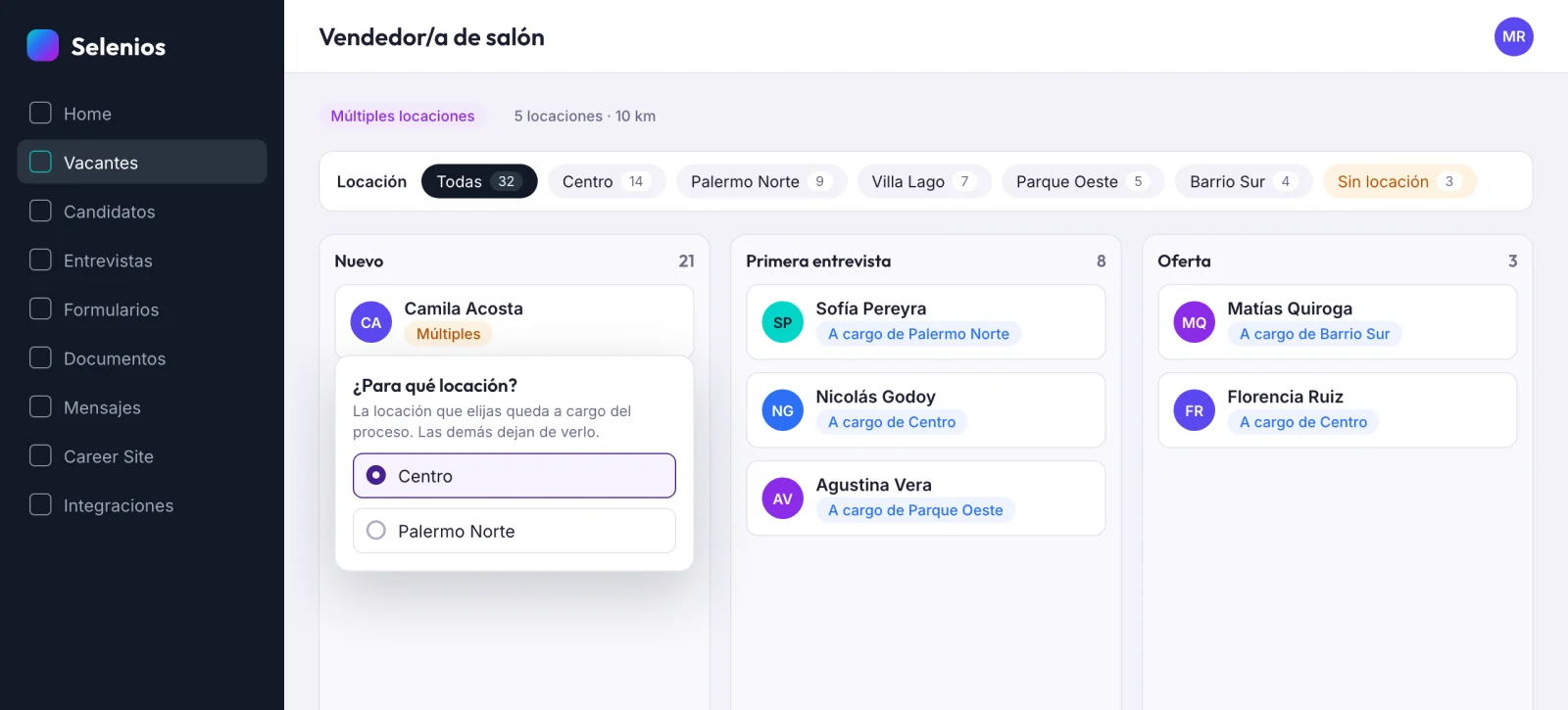1568x710 pixels.
Task: Click Nicolás Godoy's NG avatar
Action: coord(783,410)
